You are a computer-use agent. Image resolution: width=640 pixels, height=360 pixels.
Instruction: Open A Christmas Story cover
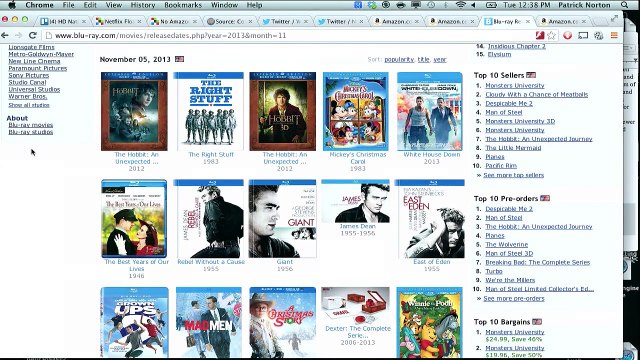282,322
